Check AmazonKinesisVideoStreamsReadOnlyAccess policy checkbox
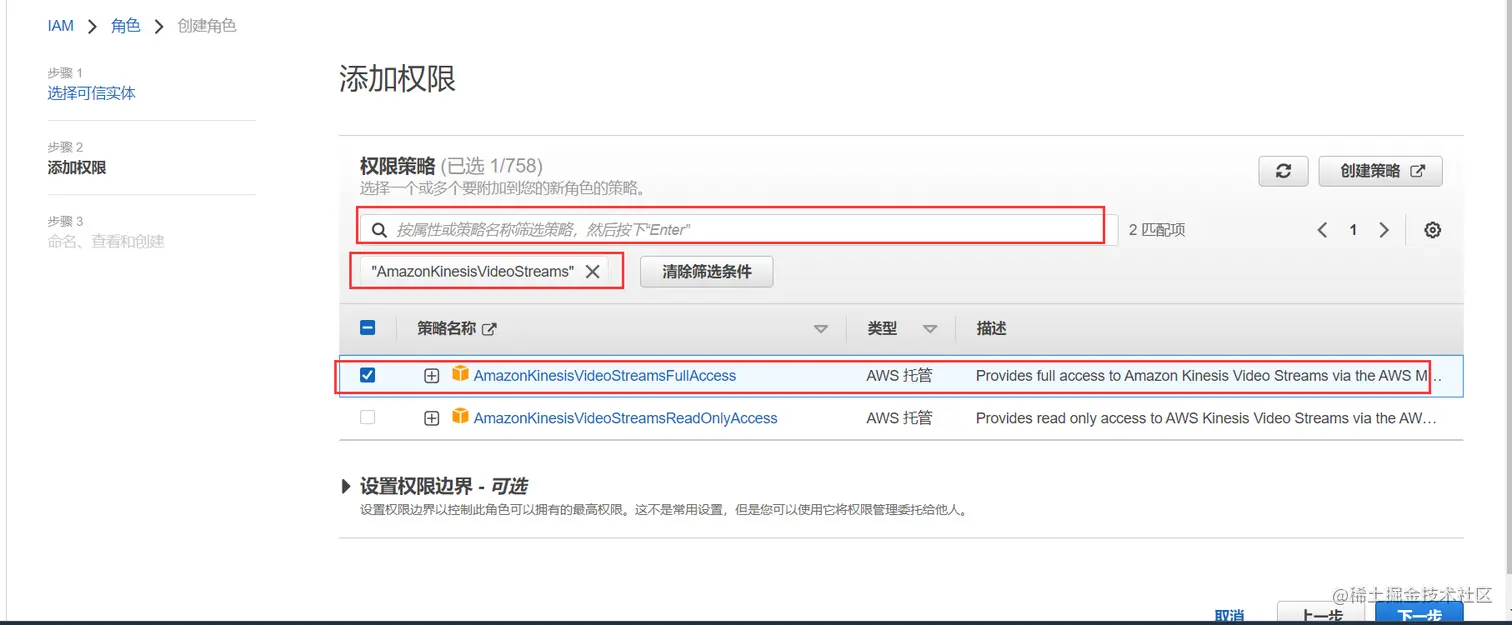The height and width of the screenshot is (625, 1512). (367, 417)
